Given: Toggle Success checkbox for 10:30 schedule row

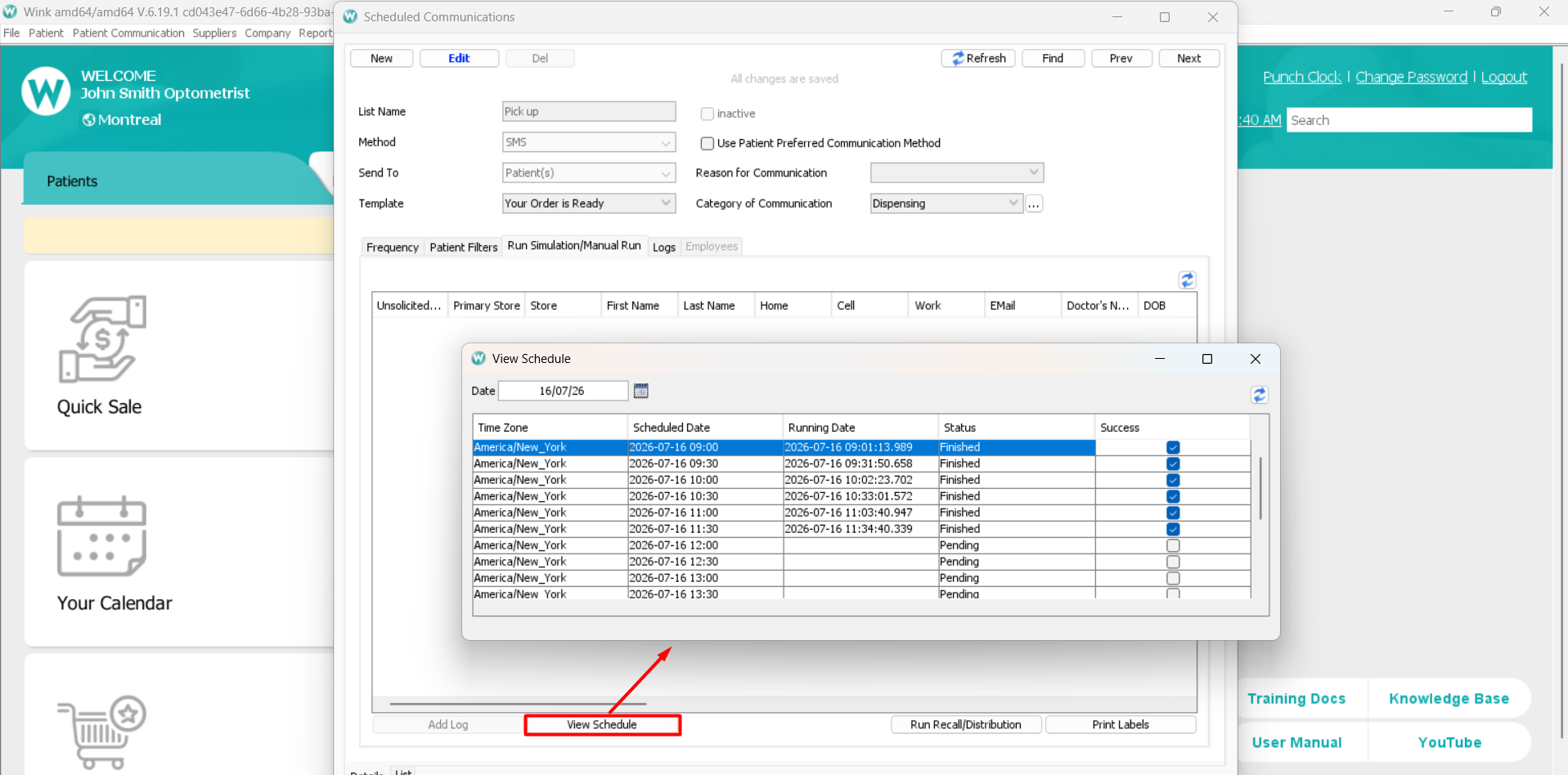Looking at the screenshot, I should click(1173, 496).
